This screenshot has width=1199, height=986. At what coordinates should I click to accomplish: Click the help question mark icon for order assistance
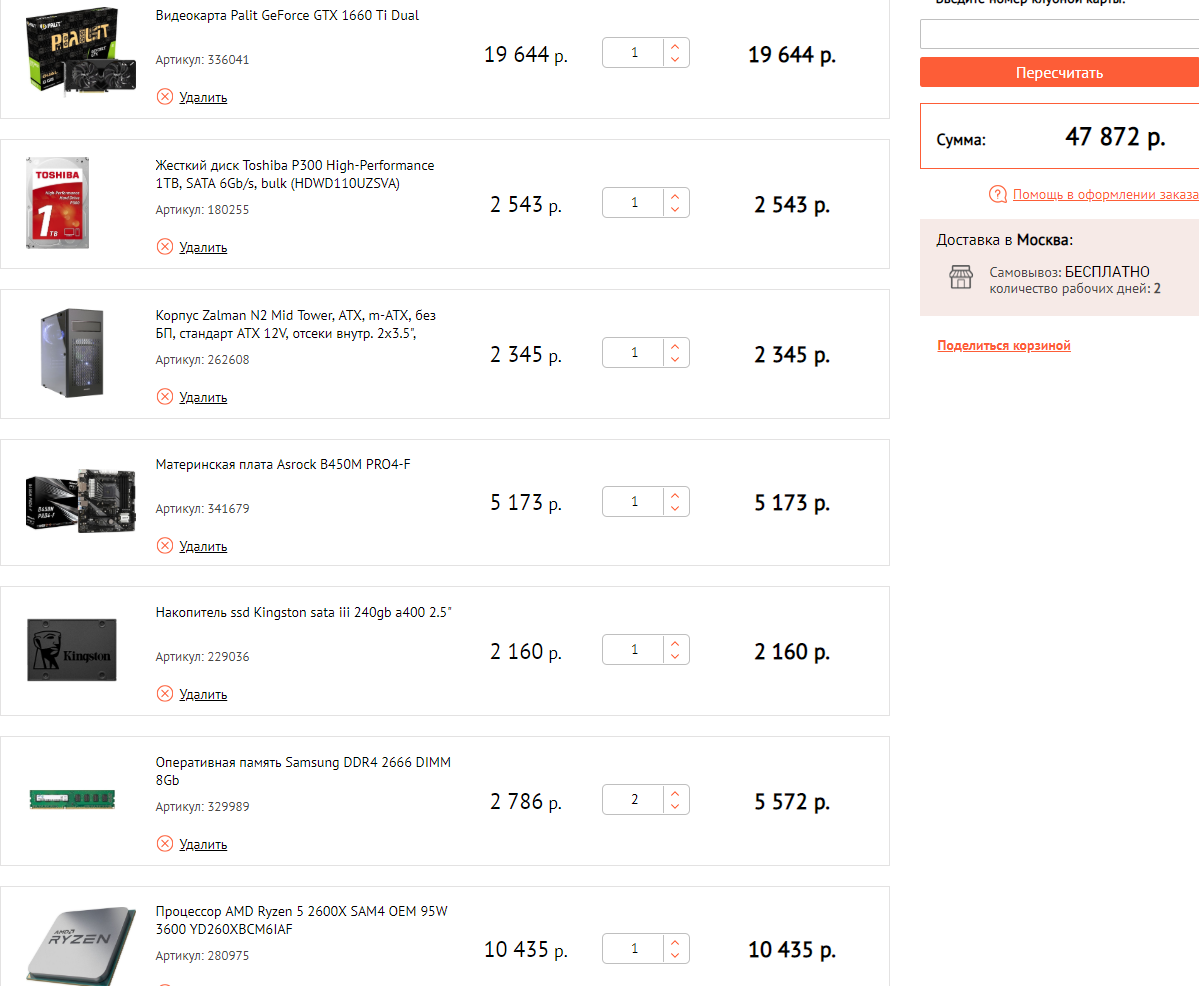(x=998, y=195)
